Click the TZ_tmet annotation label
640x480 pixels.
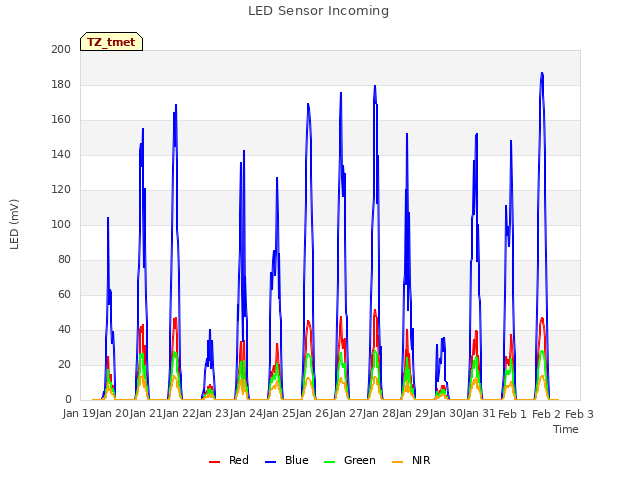(111, 42)
